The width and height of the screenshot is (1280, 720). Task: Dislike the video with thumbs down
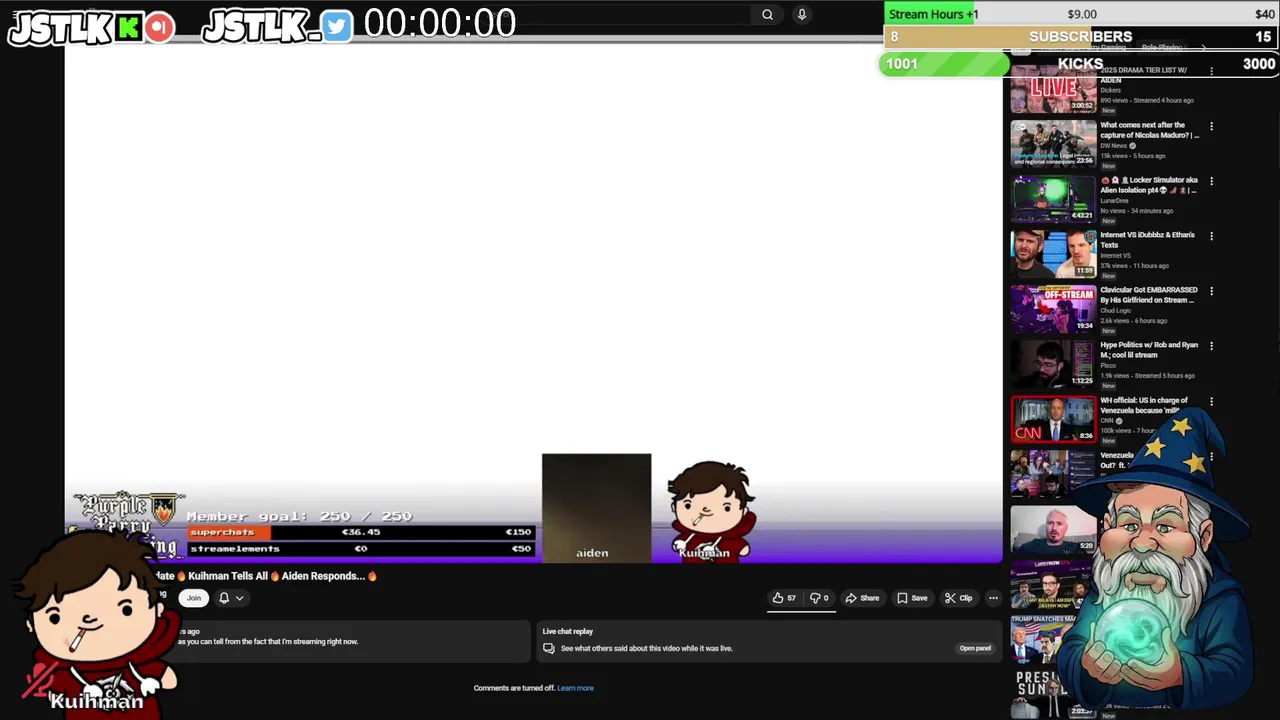tap(819, 598)
